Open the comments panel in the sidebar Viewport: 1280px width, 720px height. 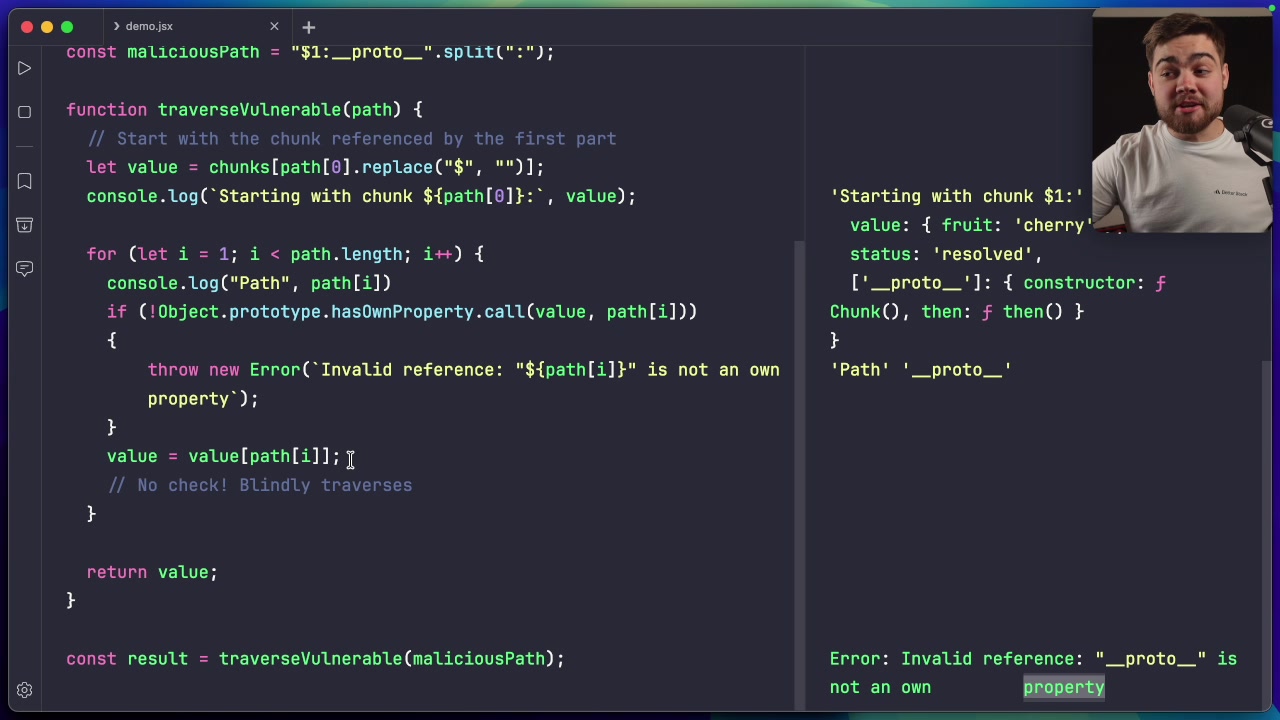tap(24, 268)
